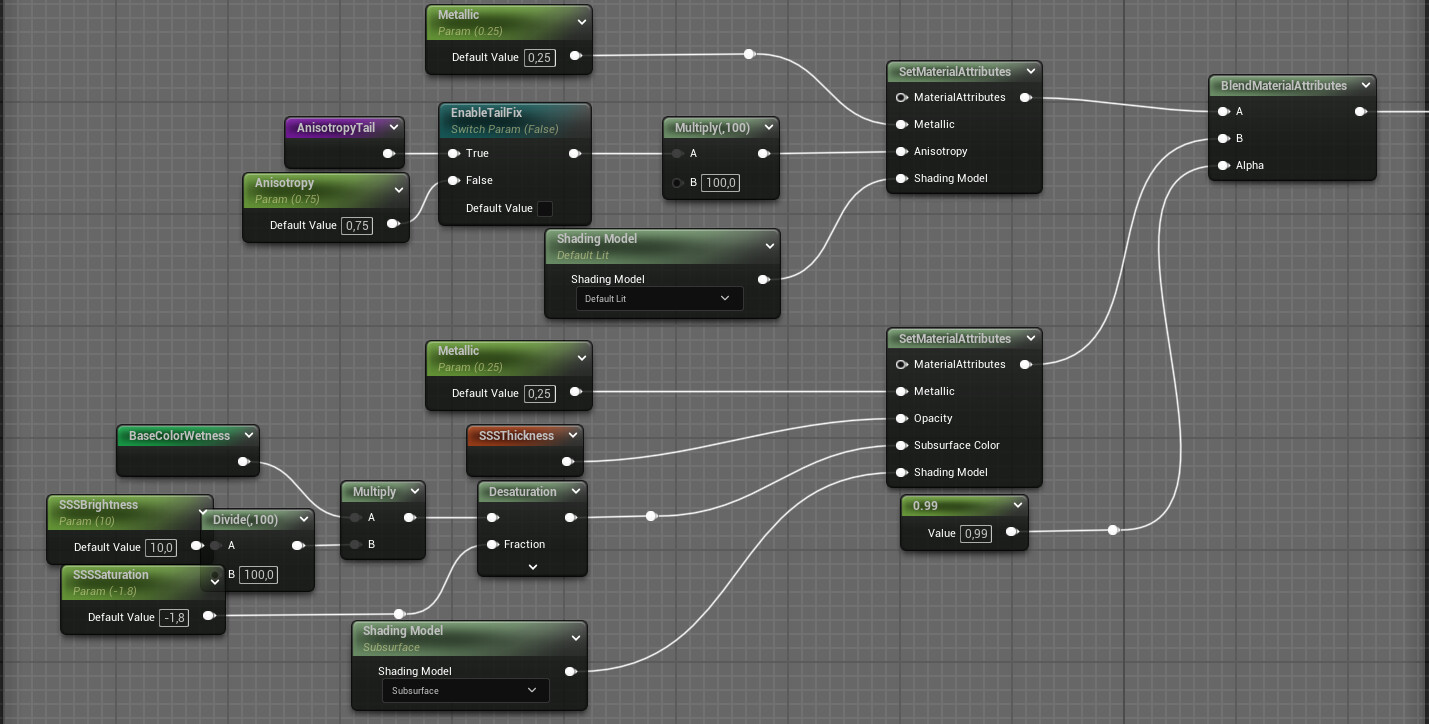
Task: Click the Desaturation output pin
Action: pyautogui.click(x=571, y=517)
